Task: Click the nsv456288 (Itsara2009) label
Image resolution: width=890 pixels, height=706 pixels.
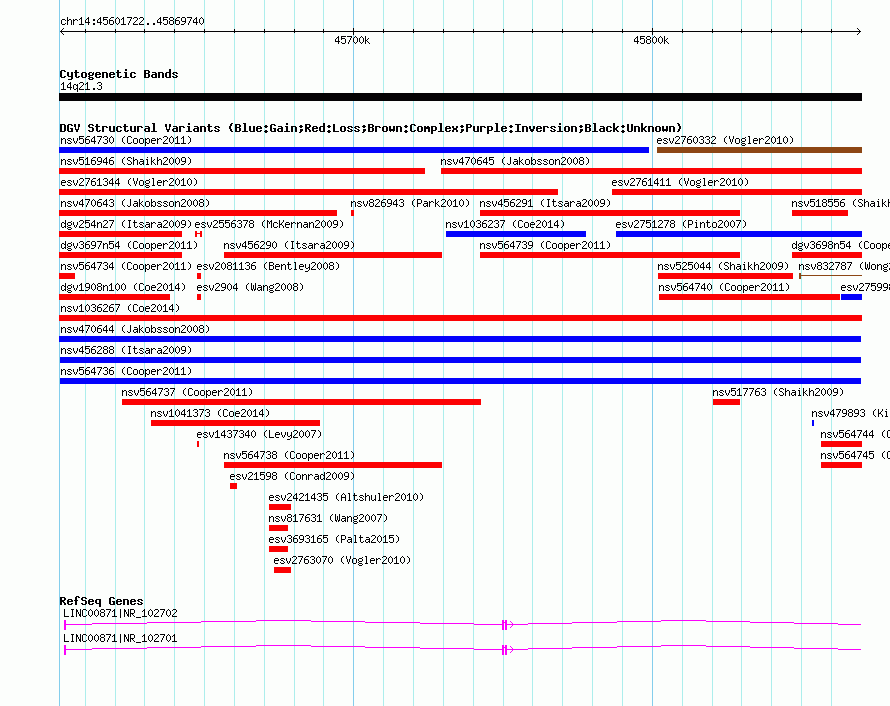Action: [x=126, y=350]
